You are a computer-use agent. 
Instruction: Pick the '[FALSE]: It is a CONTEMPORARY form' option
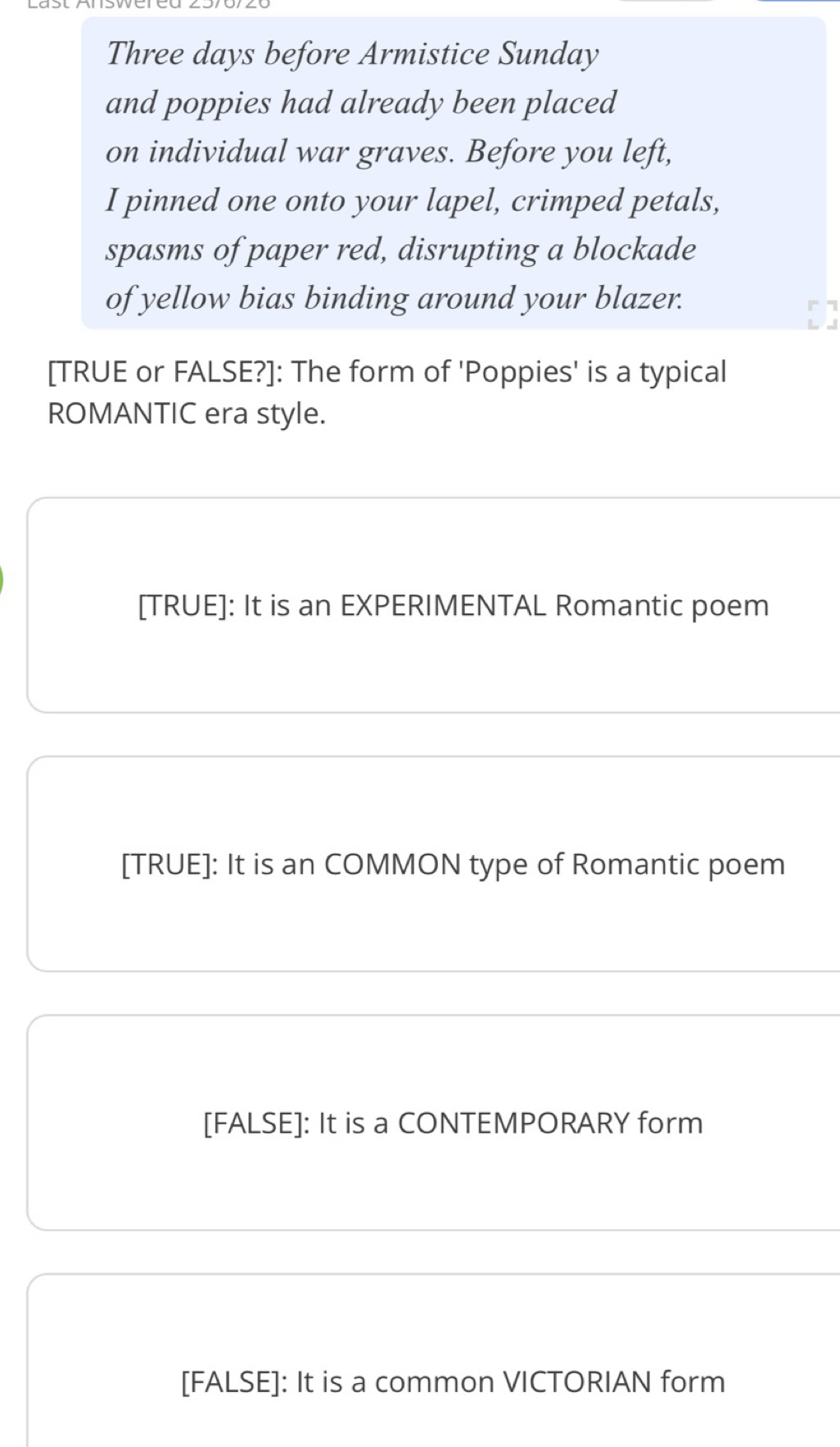coord(434,1123)
